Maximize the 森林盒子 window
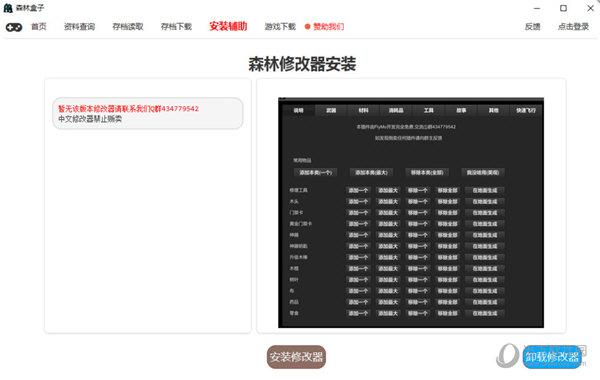The image size is (600, 380). tap(563, 8)
